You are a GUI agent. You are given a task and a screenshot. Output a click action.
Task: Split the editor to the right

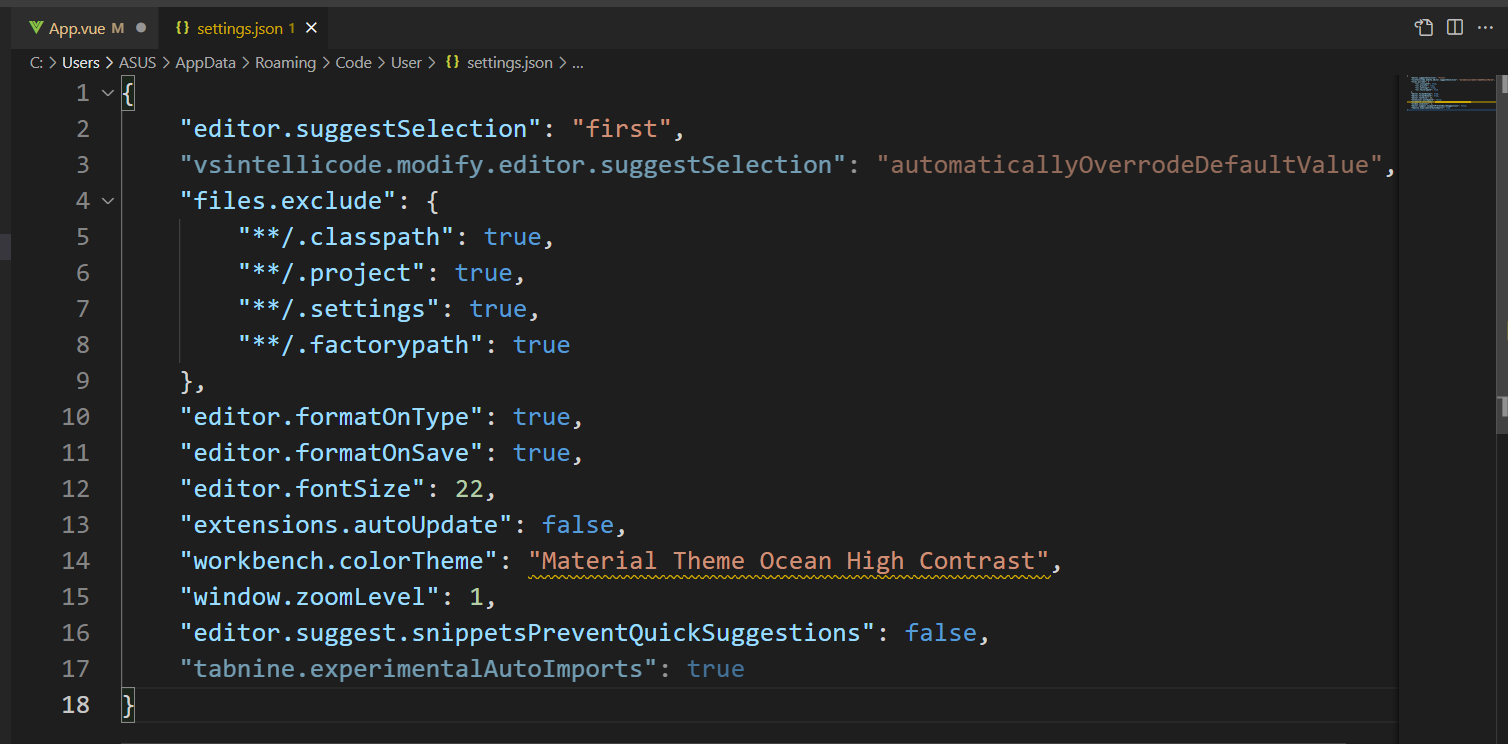(x=1455, y=28)
